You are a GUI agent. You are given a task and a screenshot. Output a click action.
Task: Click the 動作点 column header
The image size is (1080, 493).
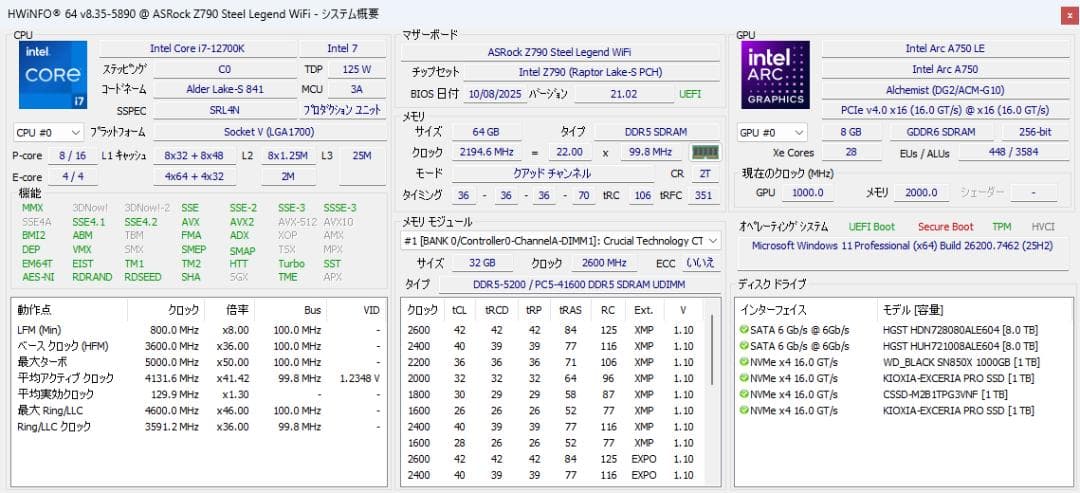70,310
